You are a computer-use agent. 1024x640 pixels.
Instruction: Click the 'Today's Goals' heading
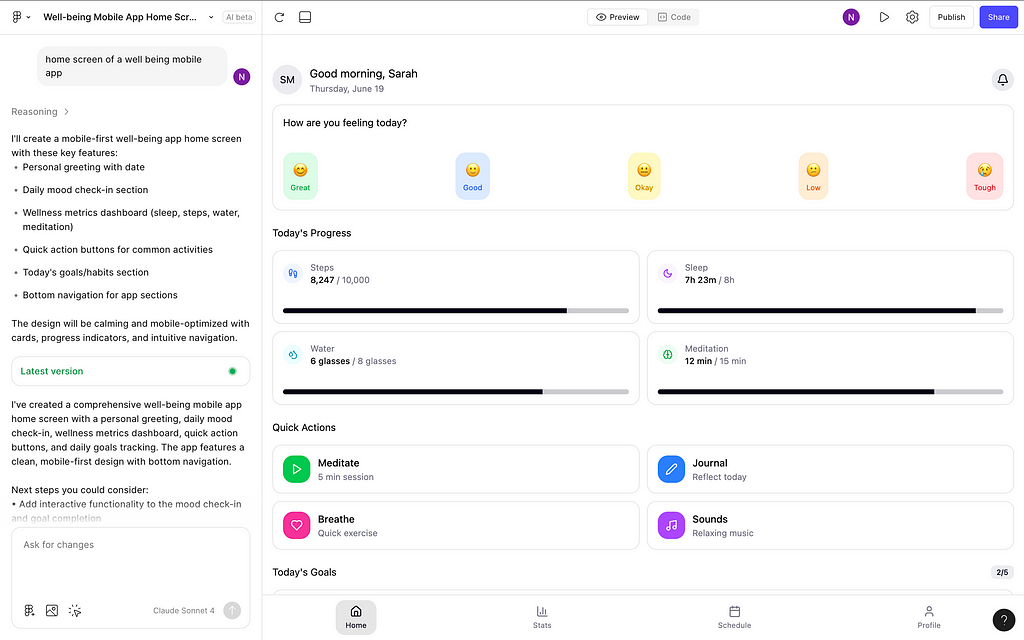304,572
